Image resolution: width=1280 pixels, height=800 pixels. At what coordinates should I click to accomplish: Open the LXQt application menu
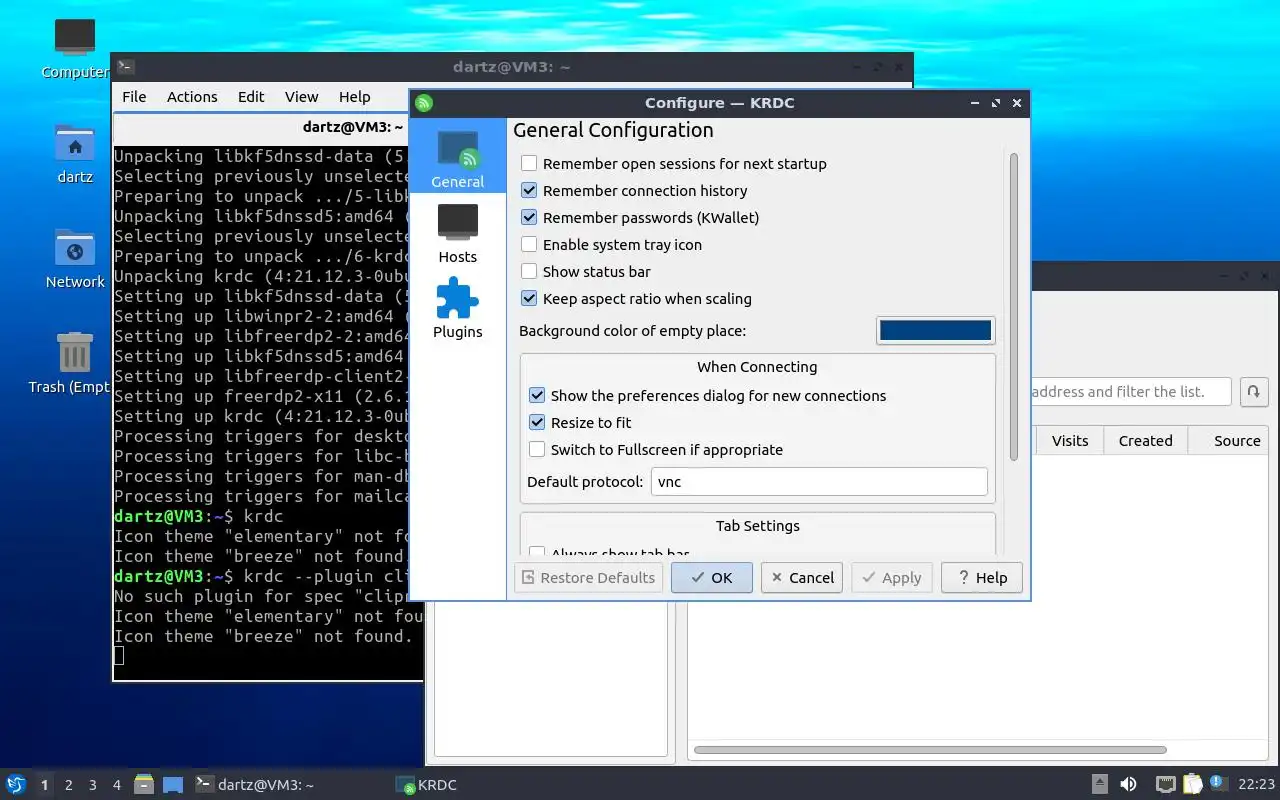coord(16,785)
